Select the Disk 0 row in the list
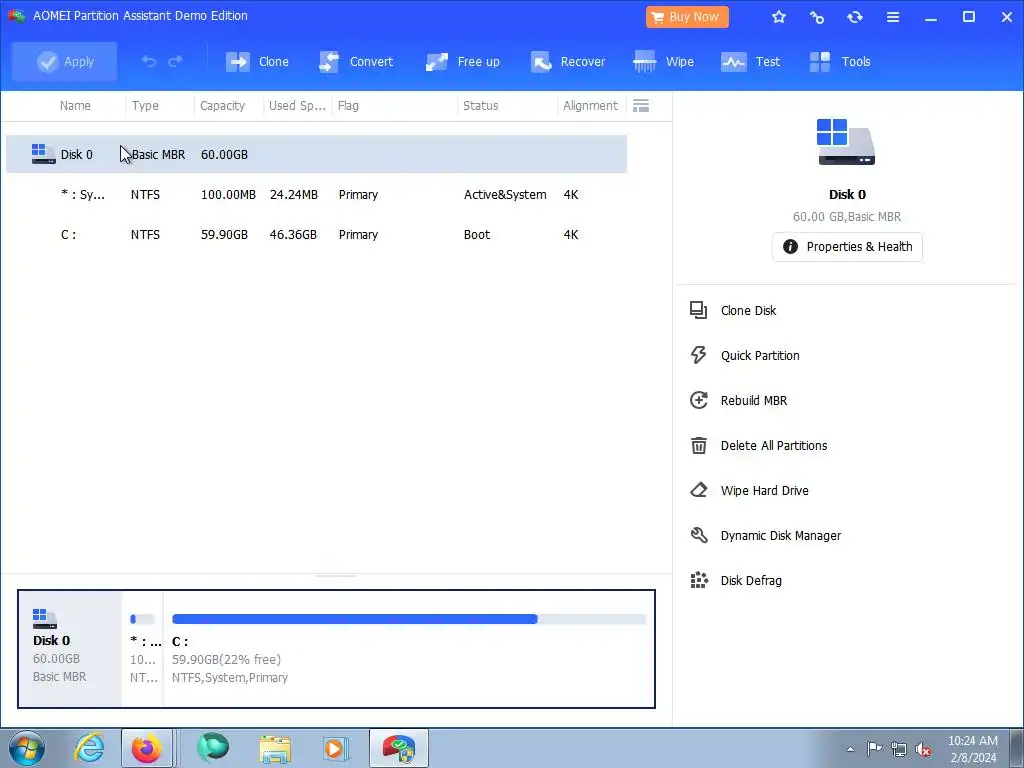 316,154
